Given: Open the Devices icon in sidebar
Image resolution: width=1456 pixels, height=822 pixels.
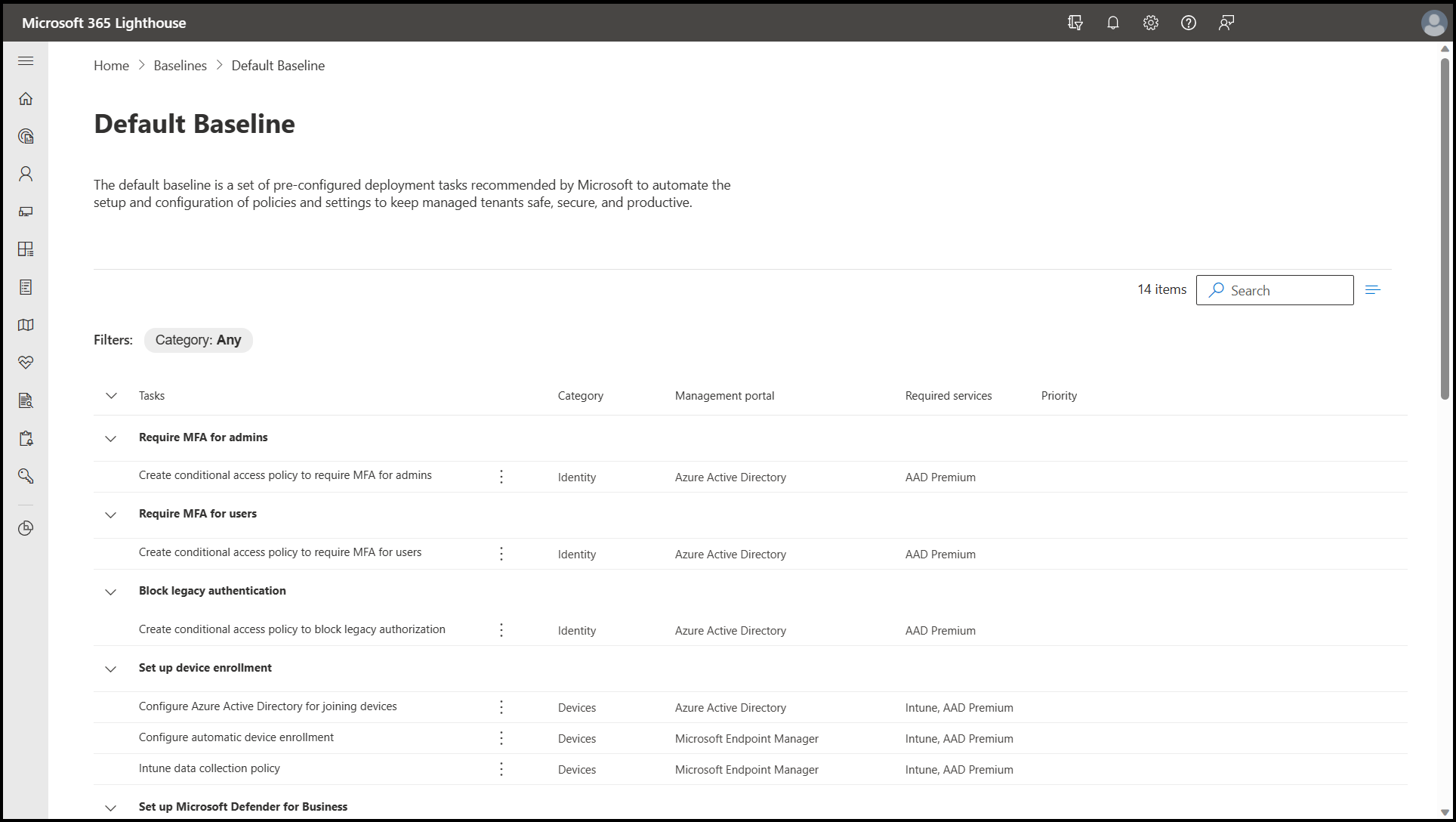Looking at the screenshot, I should pos(26,212).
